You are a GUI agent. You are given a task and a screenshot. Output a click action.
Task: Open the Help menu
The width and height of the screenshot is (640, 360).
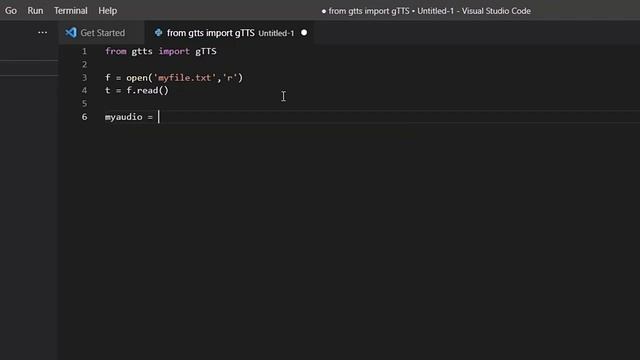click(107, 11)
